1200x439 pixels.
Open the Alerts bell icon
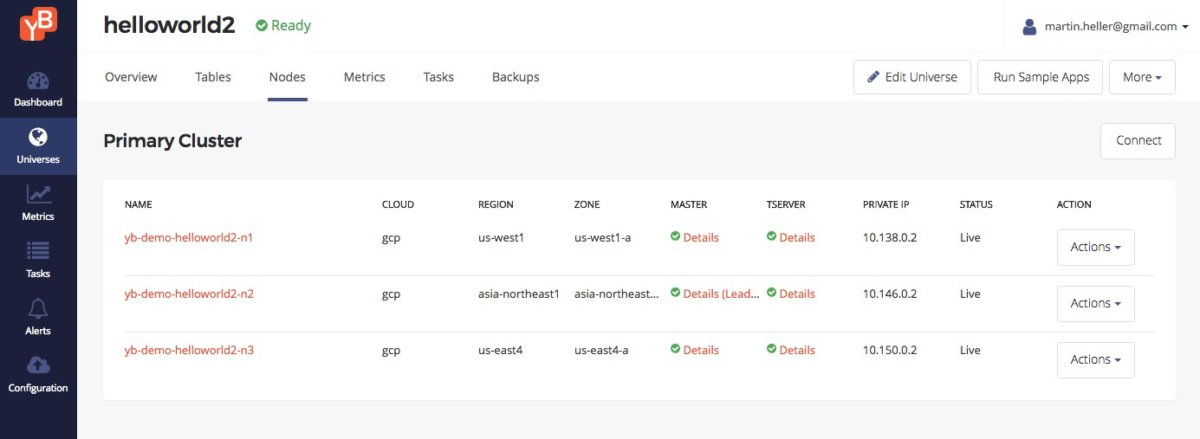pyautogui.click(x=38, y=308)
